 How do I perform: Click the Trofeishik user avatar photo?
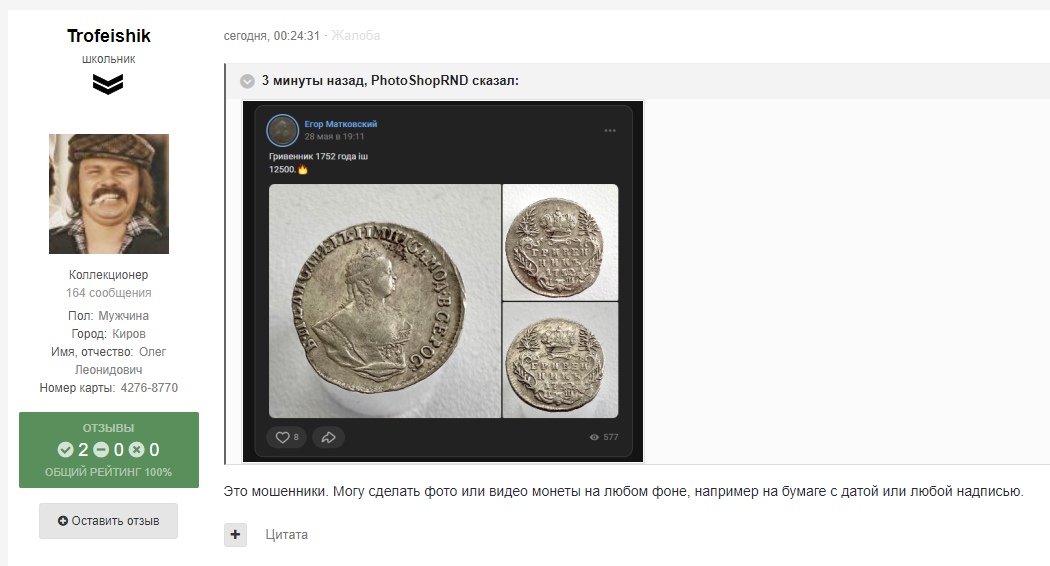click(109, 194)
